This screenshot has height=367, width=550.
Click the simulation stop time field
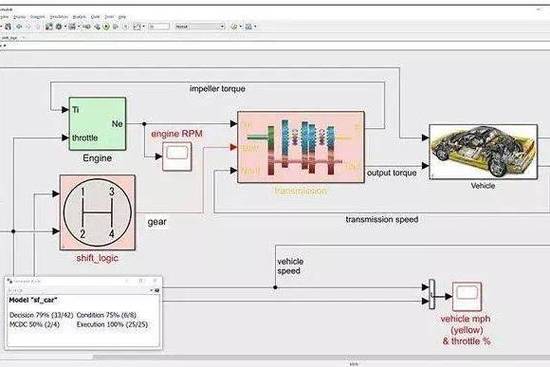pos(159,26)
